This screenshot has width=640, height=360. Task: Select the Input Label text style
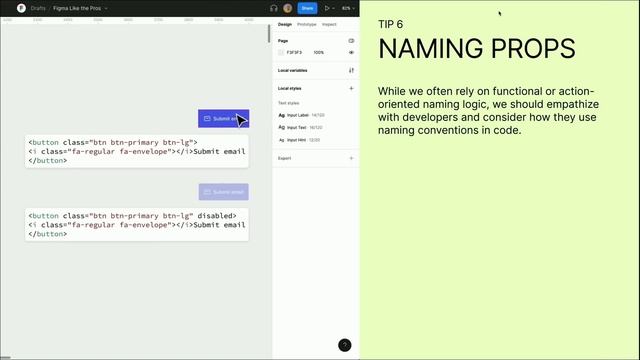[x=301, y=116]
